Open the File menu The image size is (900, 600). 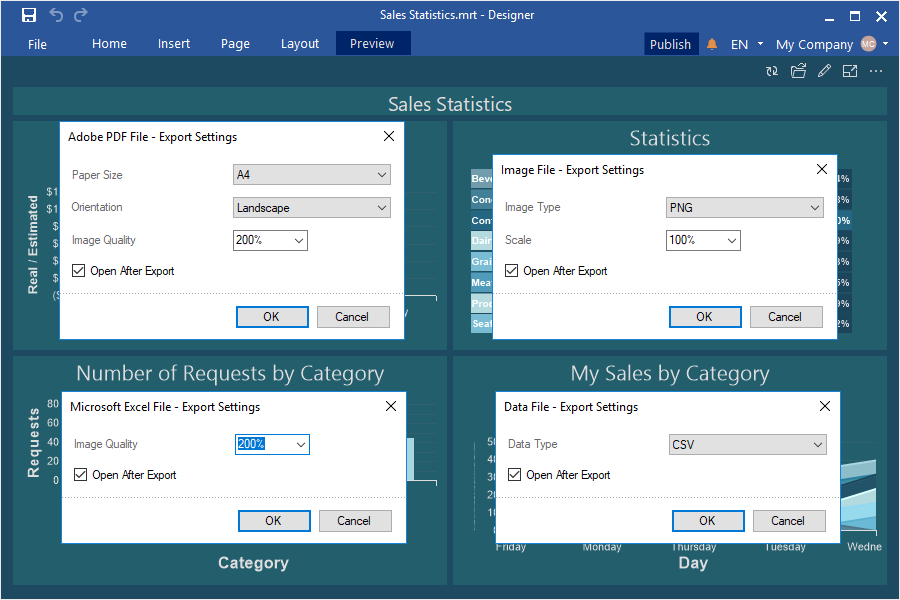[x=37, y=44]
